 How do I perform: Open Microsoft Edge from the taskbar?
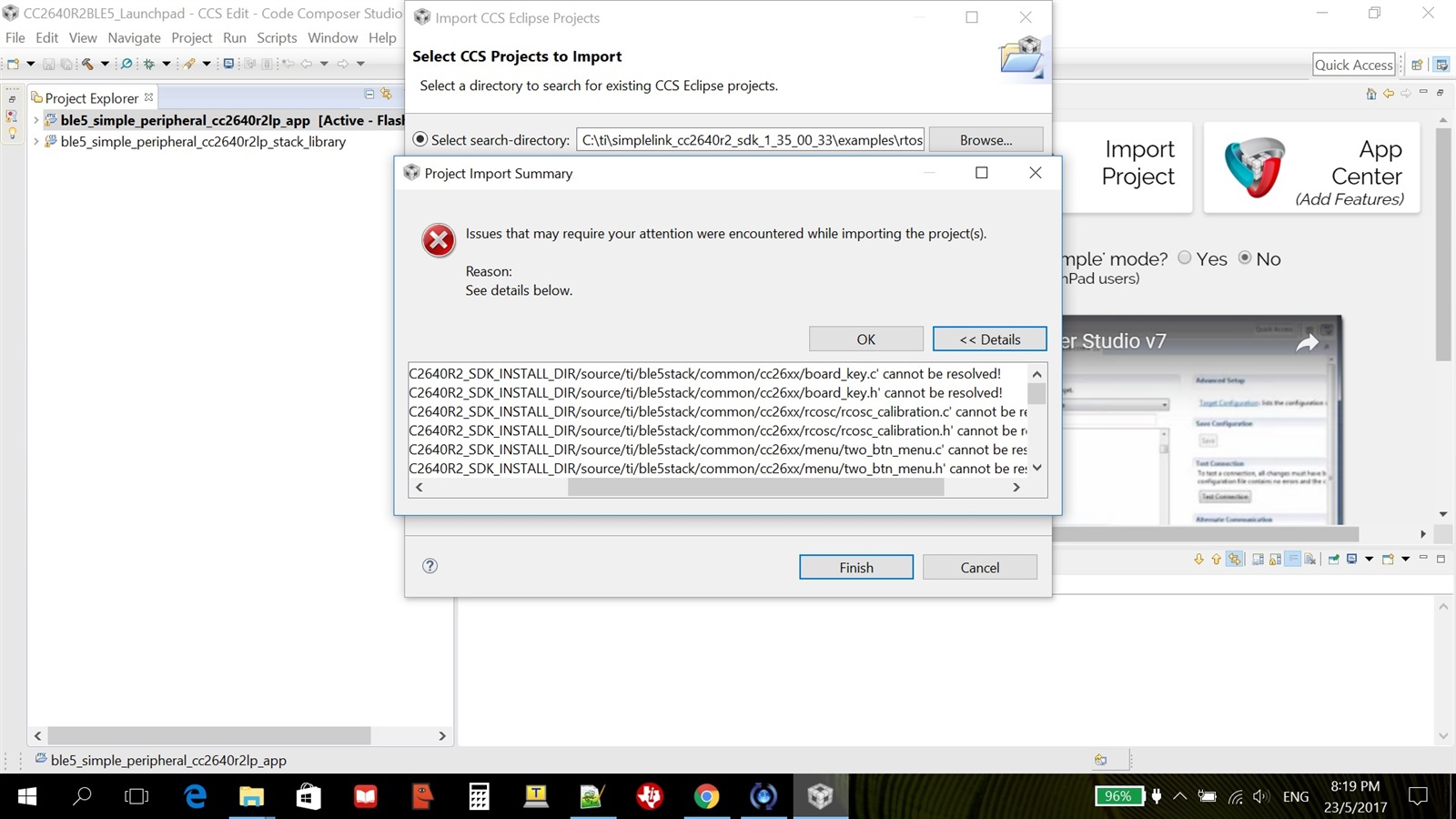coord(195,797)
